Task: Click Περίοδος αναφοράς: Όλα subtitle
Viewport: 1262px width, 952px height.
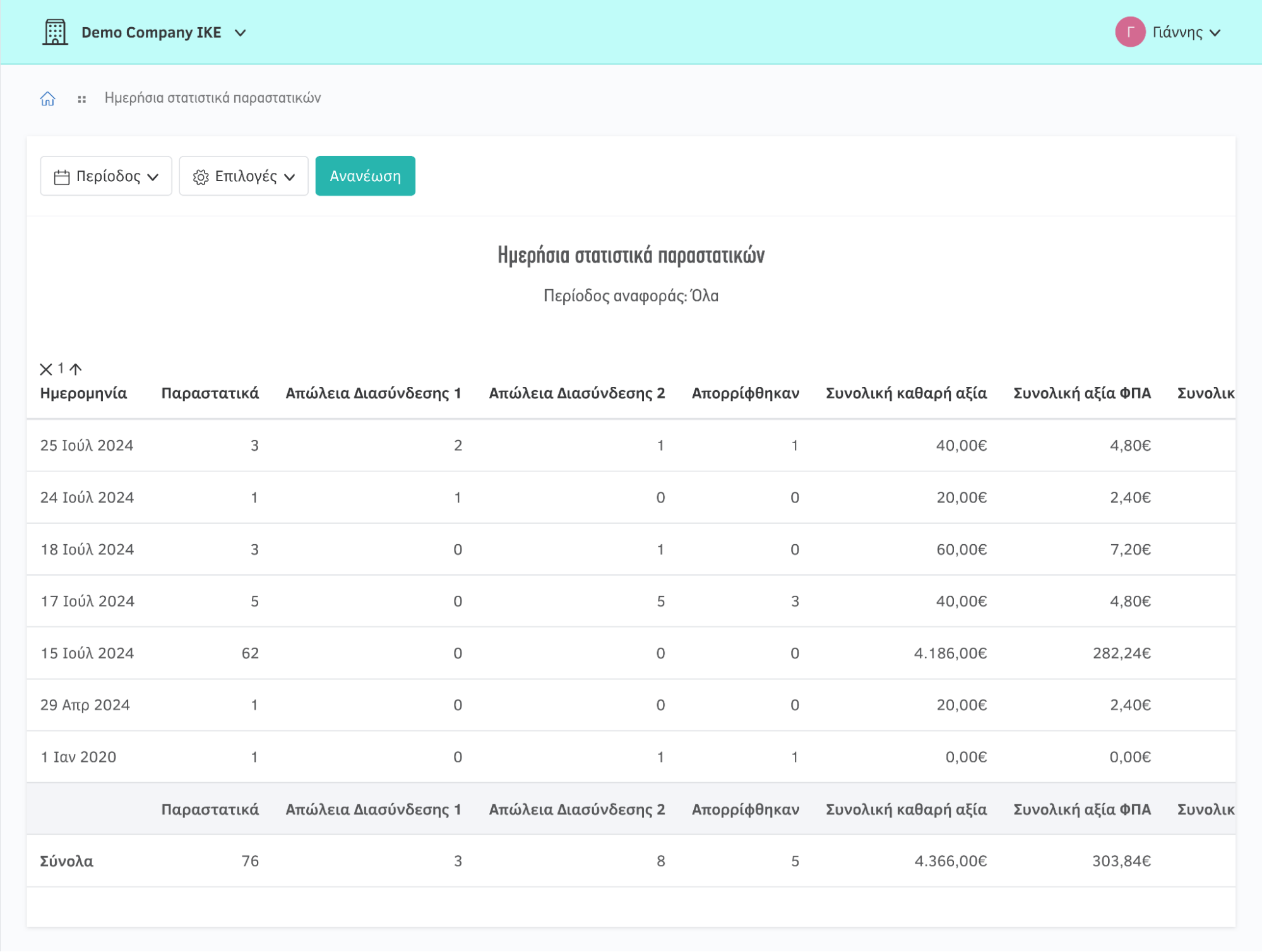Action: point(631,295)
